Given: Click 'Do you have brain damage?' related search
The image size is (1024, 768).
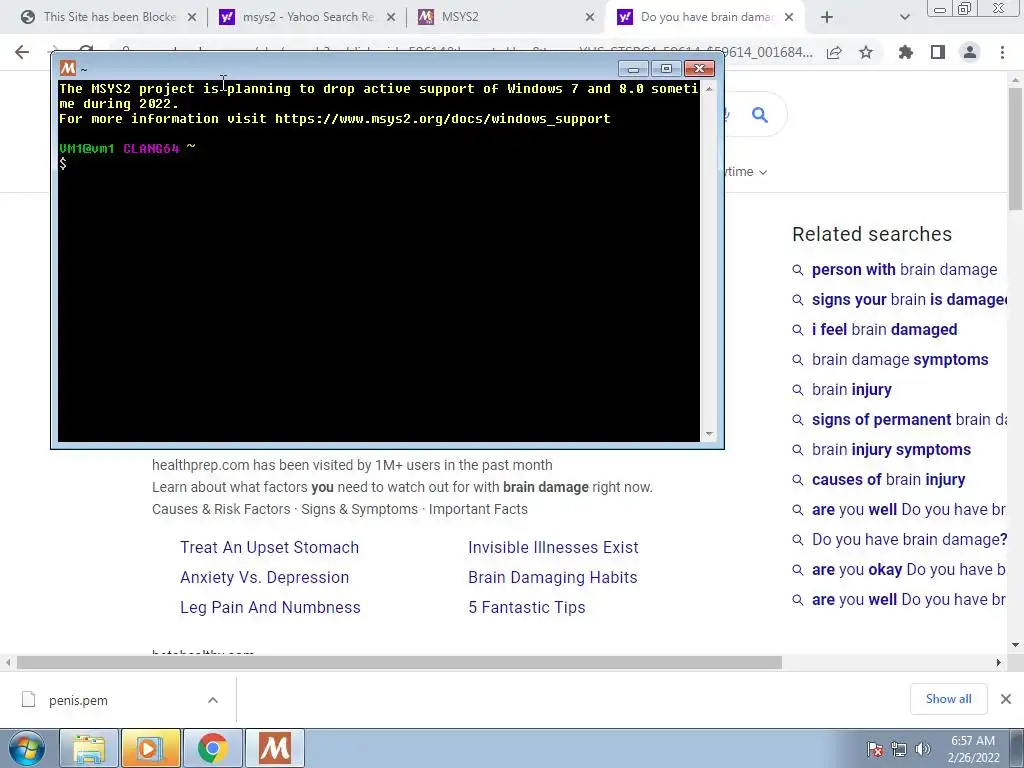Looking at the screenshot, I should point(910,540).
